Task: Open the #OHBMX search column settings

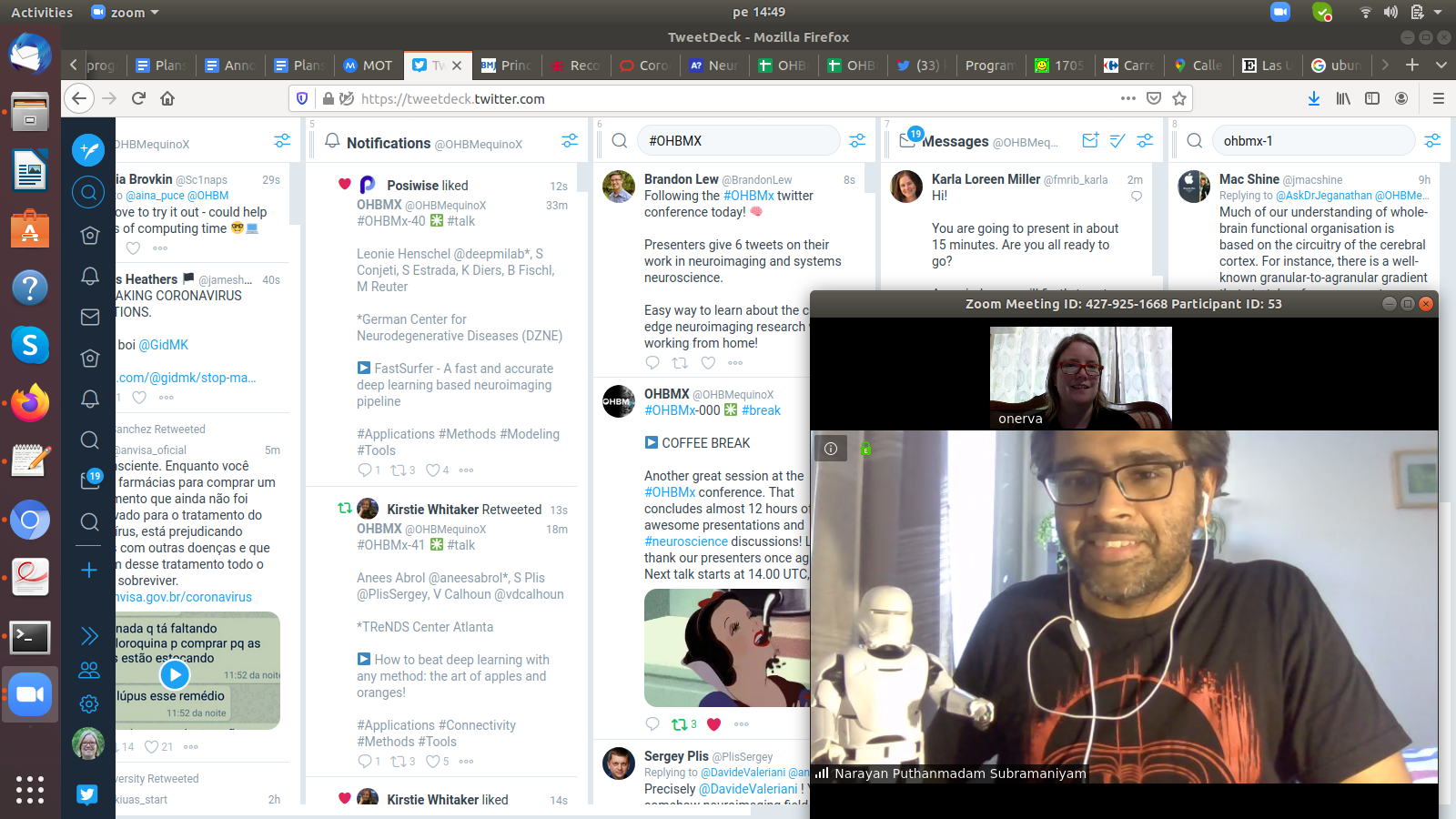Action: click(x=857, y=141)
